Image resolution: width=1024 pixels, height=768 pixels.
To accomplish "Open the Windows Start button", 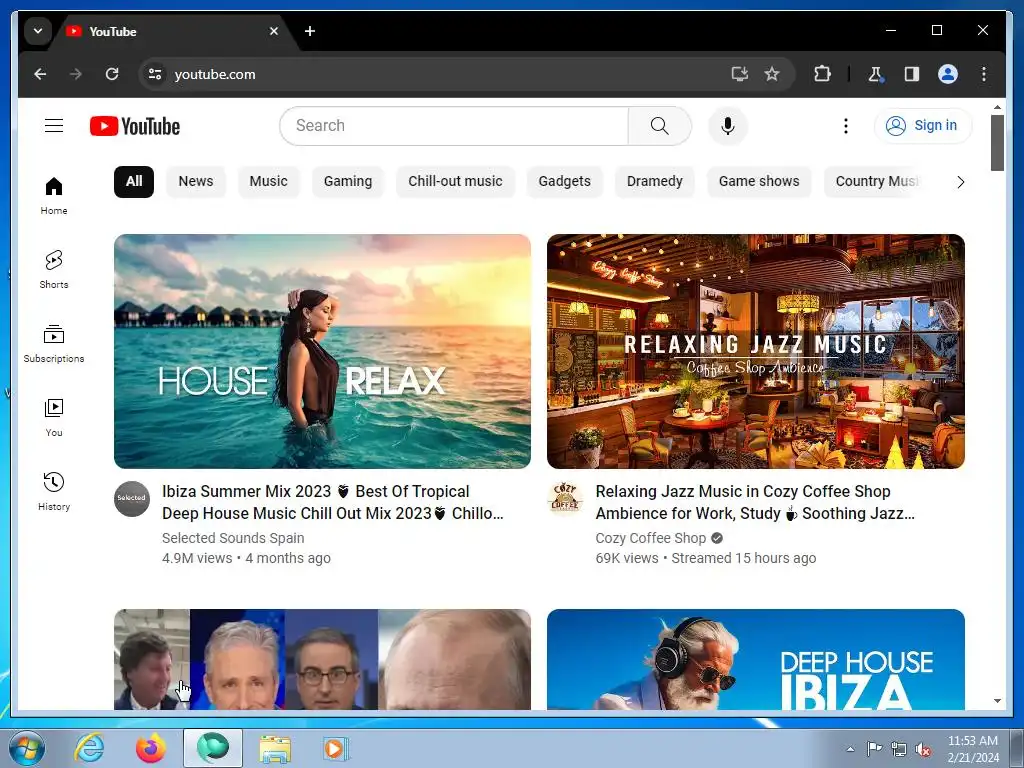I will click(27, 748).
